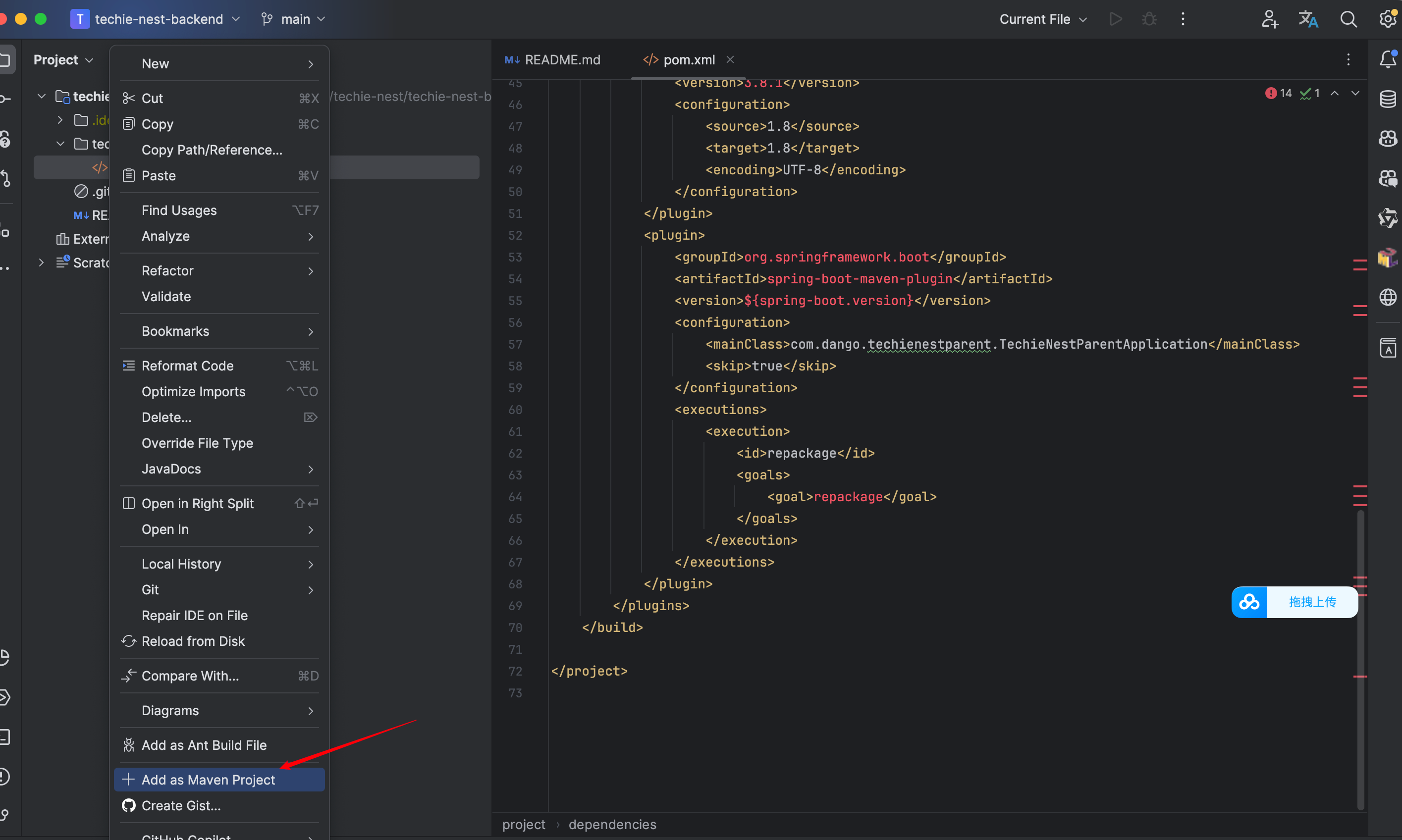Switch to the README.md tab
Viewport: 1402px width, 840px height.
(x=552, y=59)
